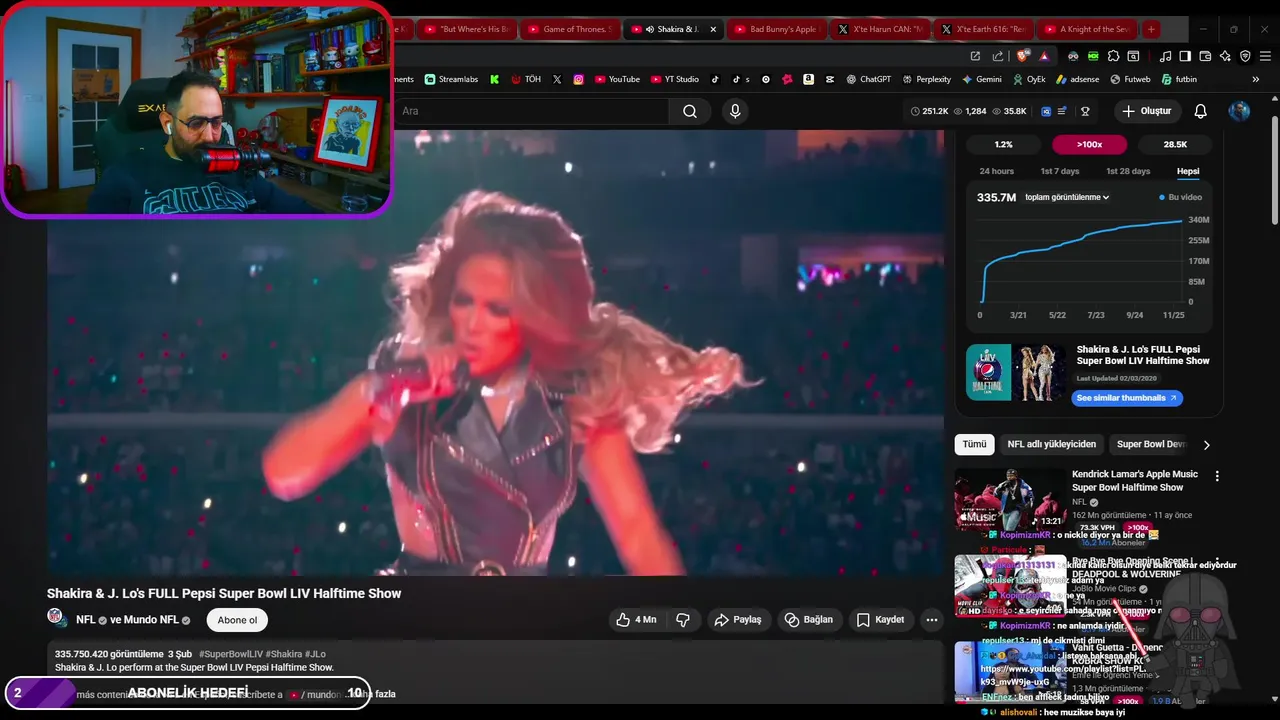Screen dimensions: 1280x720
Task: Click the share page icon in address bar
Action: [998, 56]
